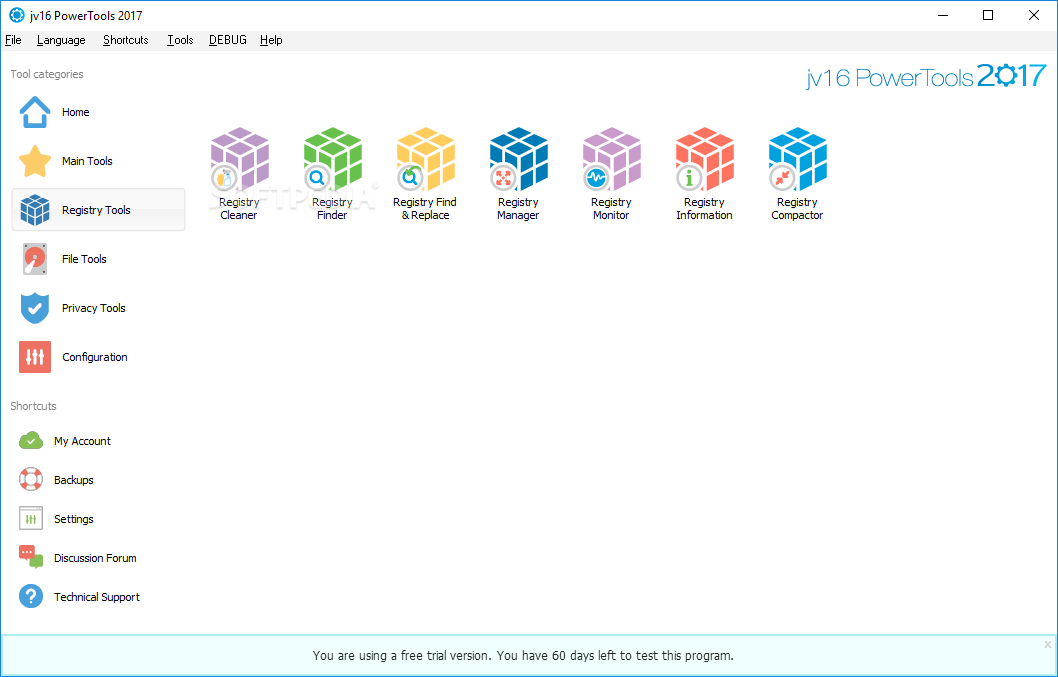Open the File menu
Image resolution: width=1058 pixels, height=677 pixels.
coord(13,40)
